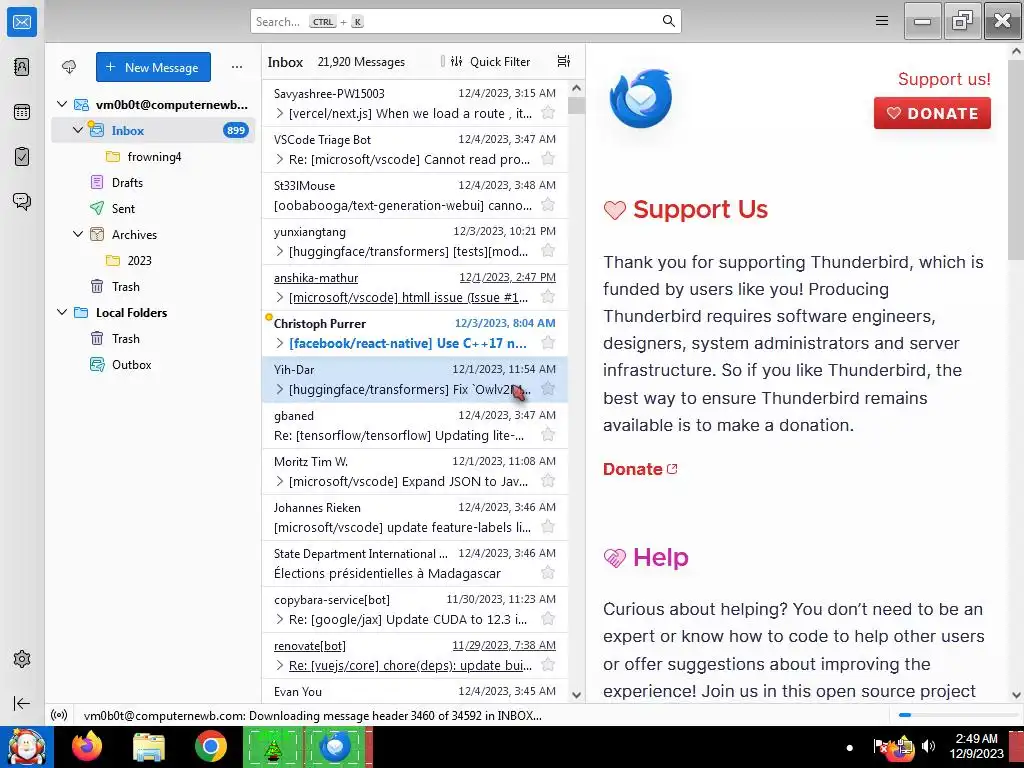Compose with the New Message button
The image size is (1024, 768).
pyautogui.click(x=153, y=67)
